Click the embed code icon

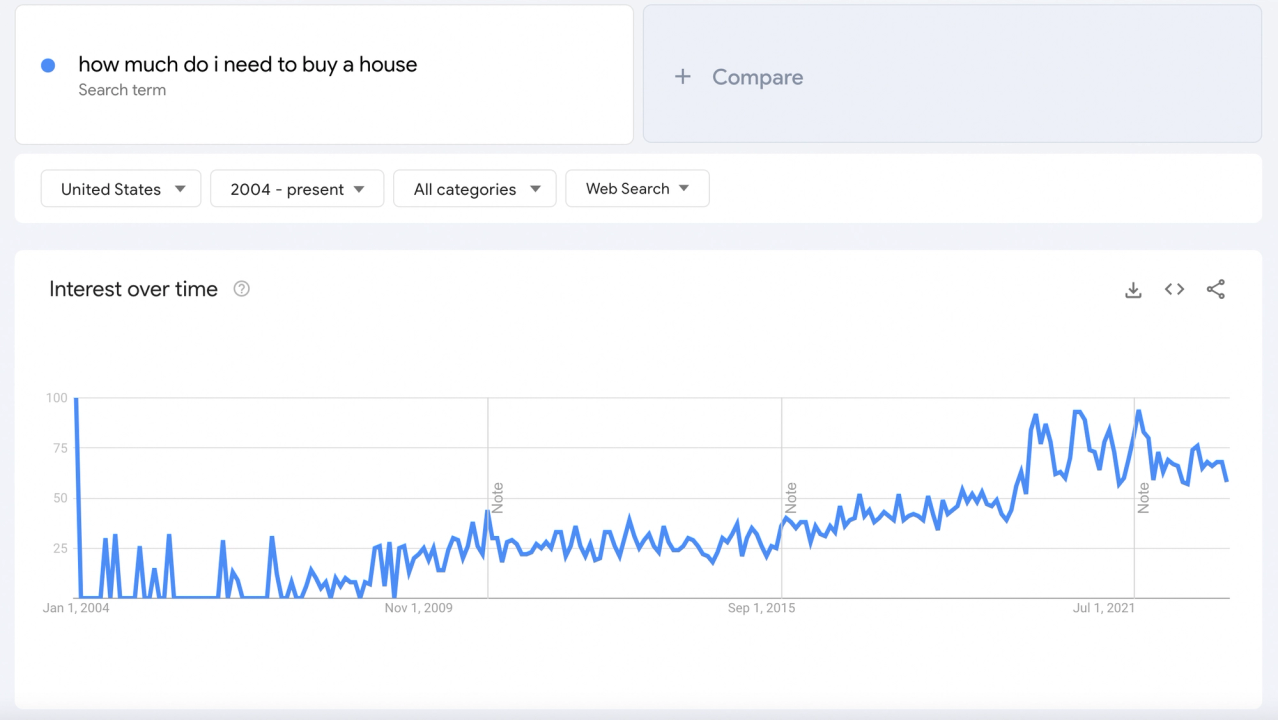pos(1174,289)
